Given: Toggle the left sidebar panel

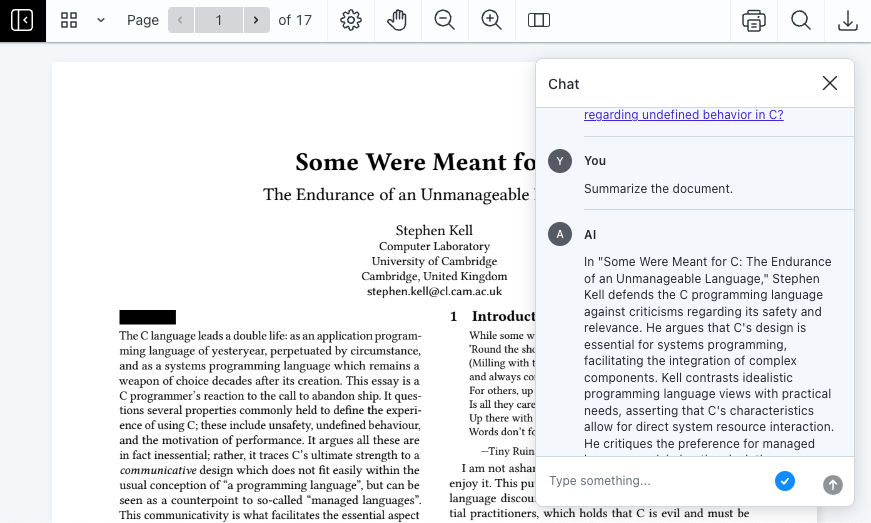Looking at the screenshot, I should [22, 20].
